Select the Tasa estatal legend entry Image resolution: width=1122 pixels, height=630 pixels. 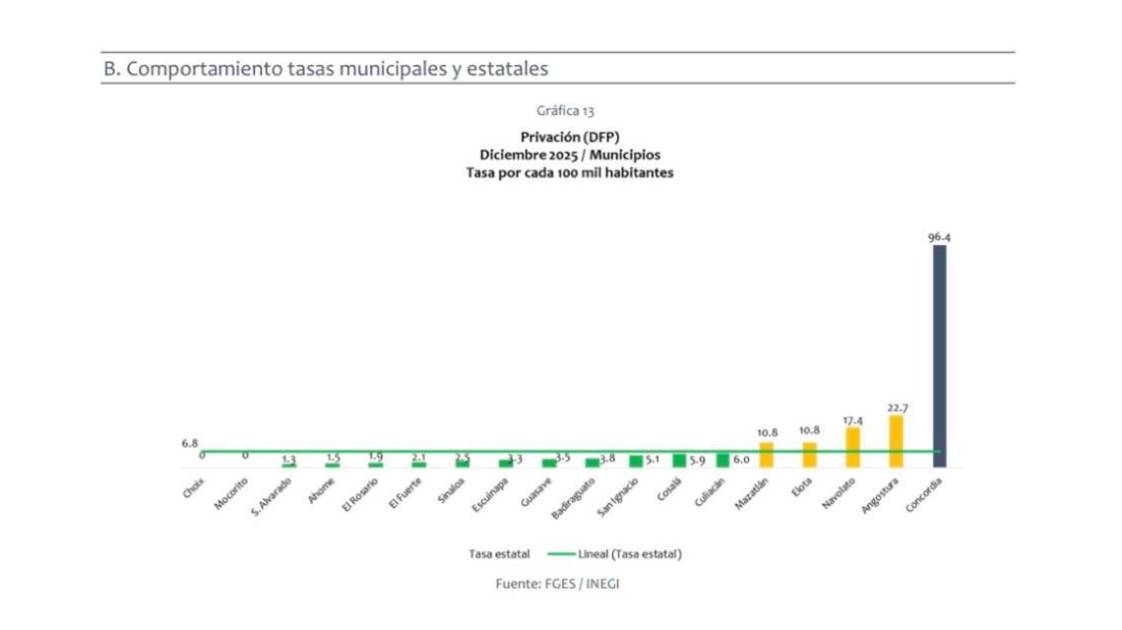pyautogui.click(x=499, y=553)
